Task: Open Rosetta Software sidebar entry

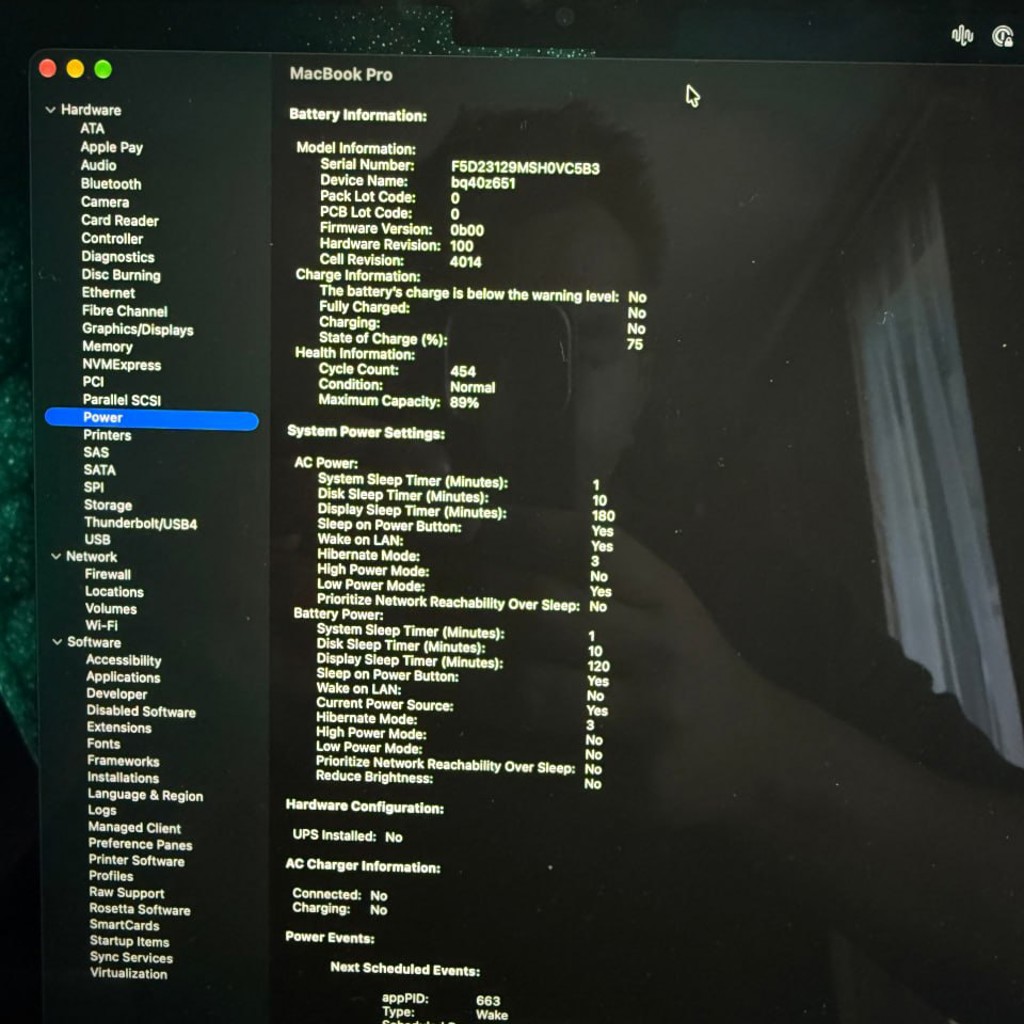Action: click(x=140, y=909)
